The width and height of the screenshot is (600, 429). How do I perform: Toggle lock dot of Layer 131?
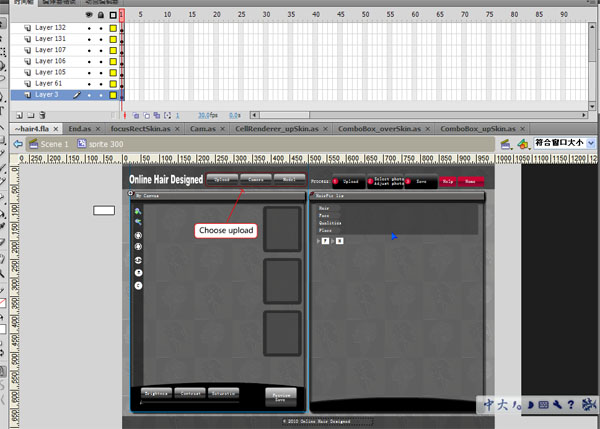point(101,39)
